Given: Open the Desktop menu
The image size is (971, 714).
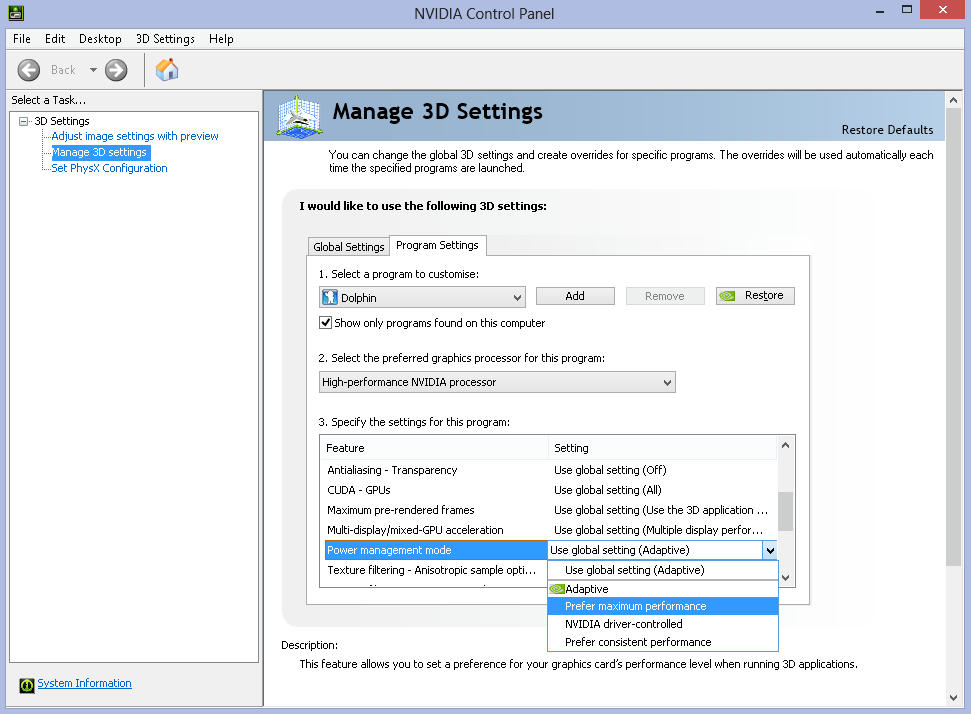Looking at the screenshot, I should point(100,38).
